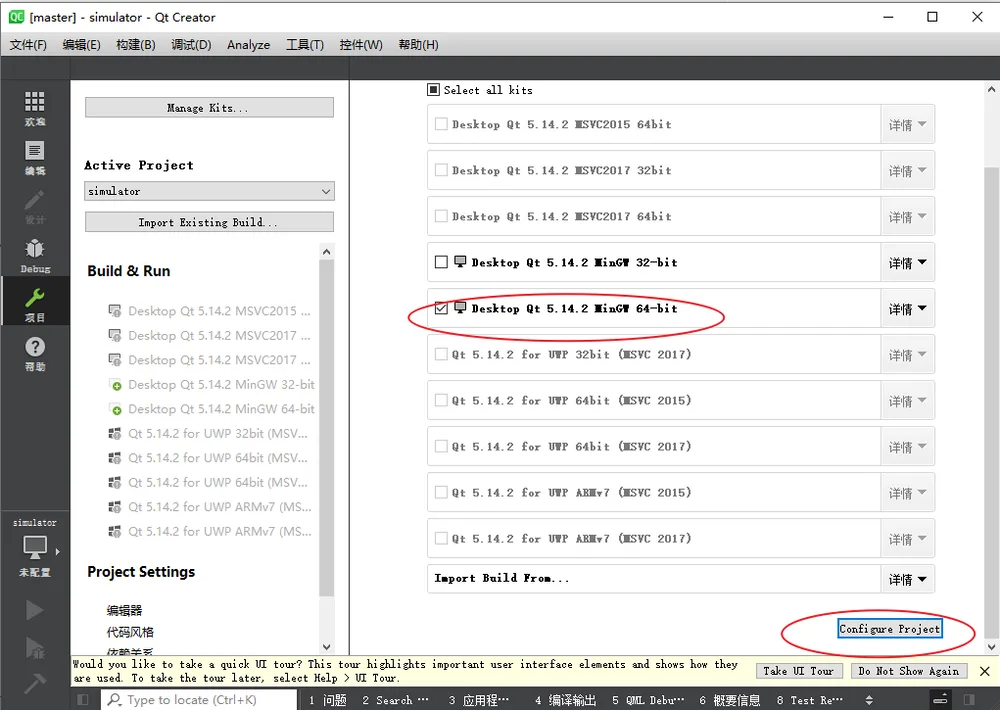The height and width of the screenshot is (710, 1000).
Task: Click the Configure Project button
Action: [x=890, y=629]
